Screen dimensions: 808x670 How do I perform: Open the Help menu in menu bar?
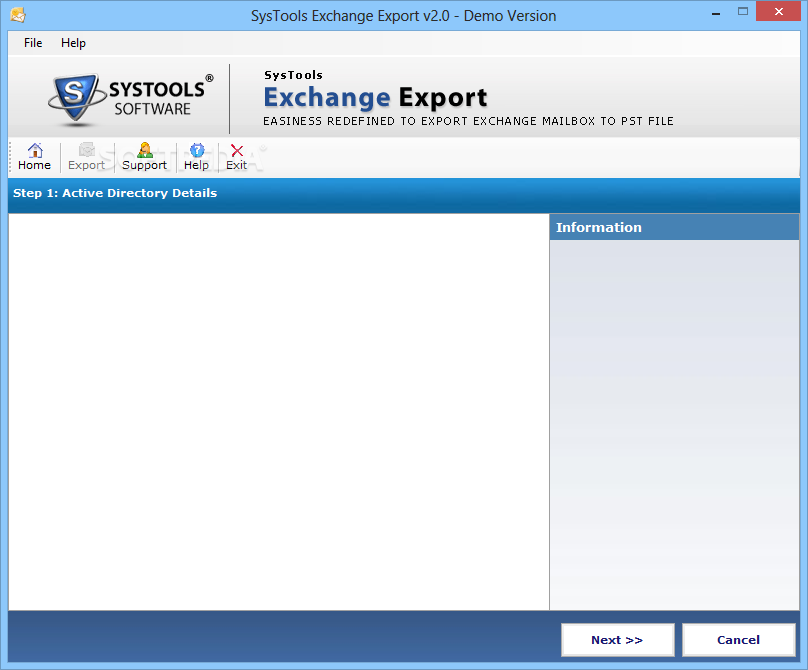coord(73,43)
